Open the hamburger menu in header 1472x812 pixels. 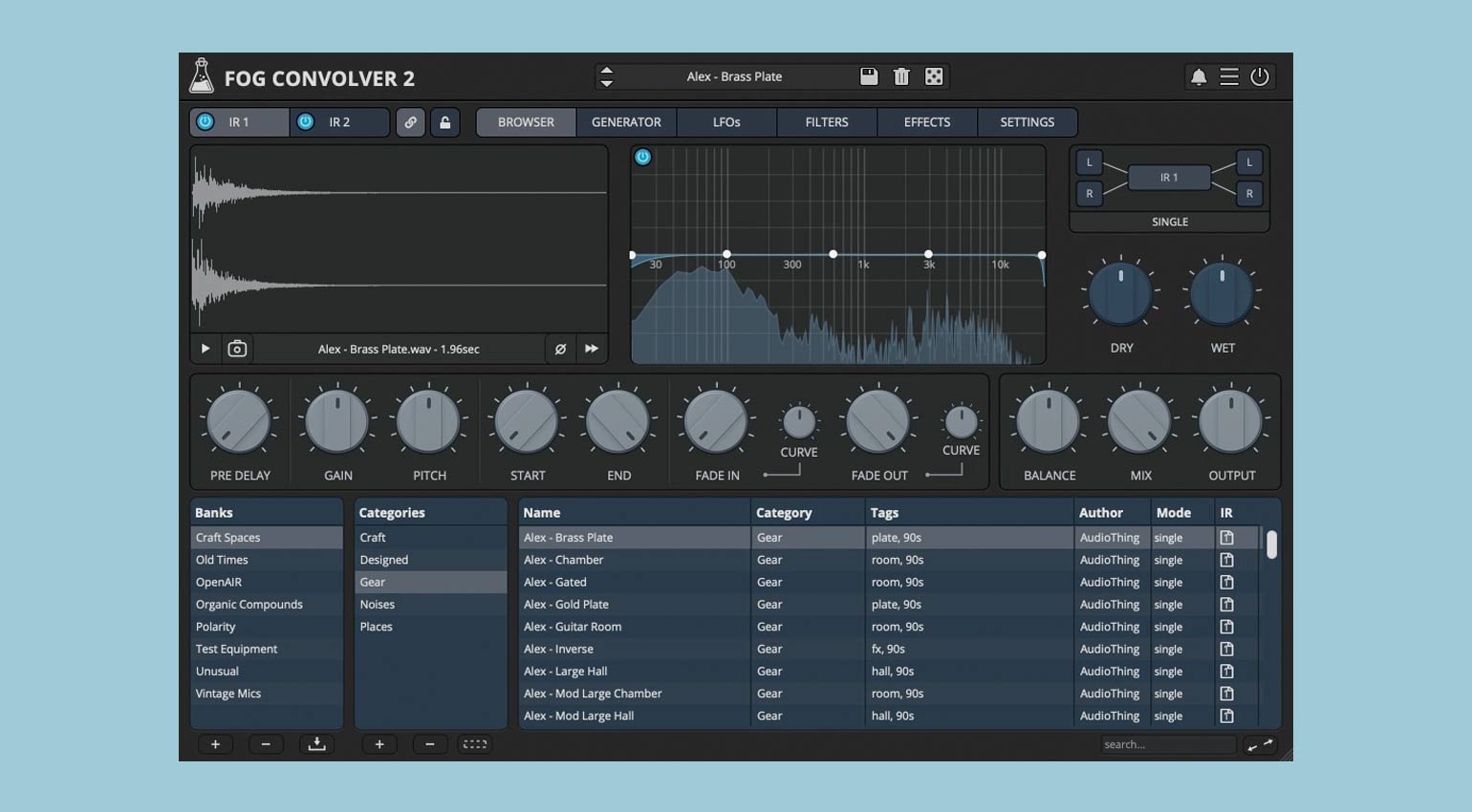tap(1229, 76)
